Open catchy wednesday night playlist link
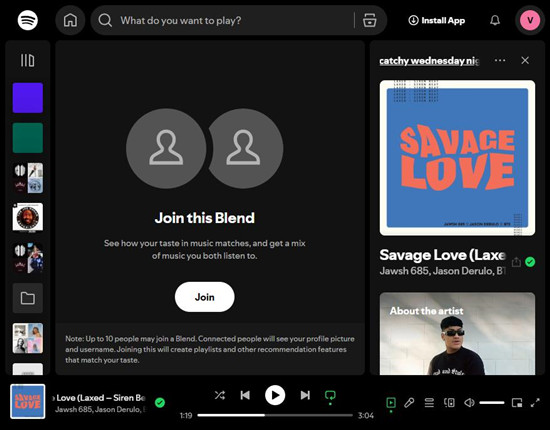Image resolution: width=550 pixels, height=430 pixels. coord(429,61)
